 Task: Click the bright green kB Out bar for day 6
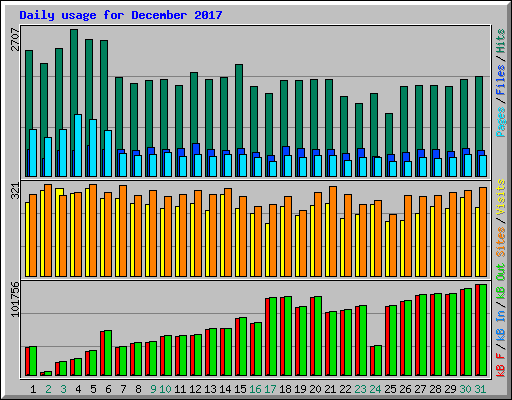(x=108, y=353)
